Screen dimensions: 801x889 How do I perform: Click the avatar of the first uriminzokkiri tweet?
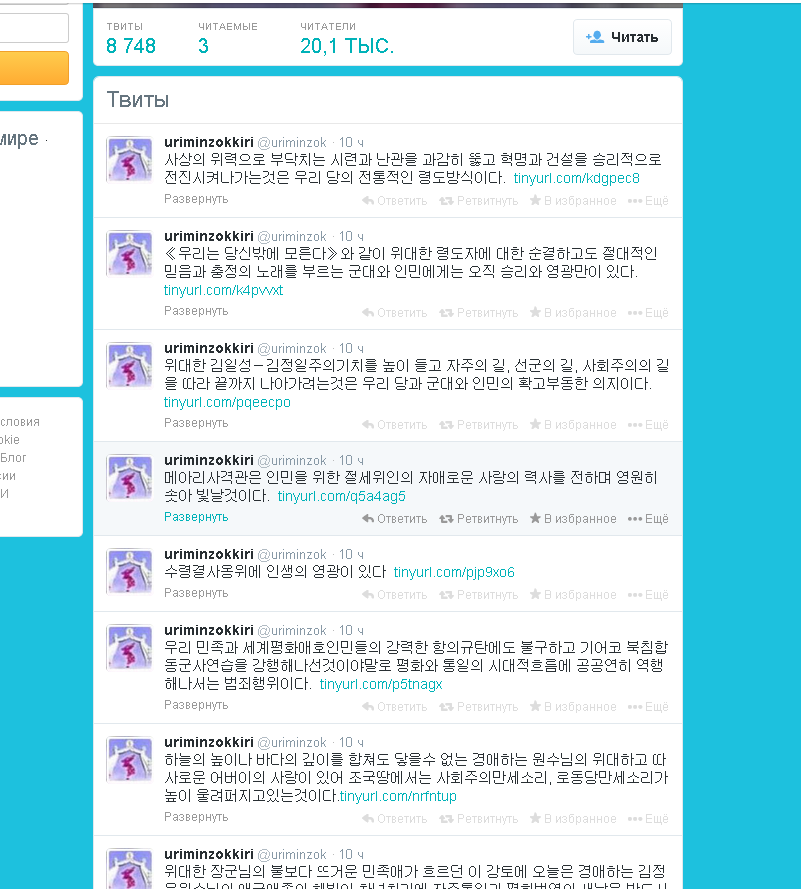[130, 160]
